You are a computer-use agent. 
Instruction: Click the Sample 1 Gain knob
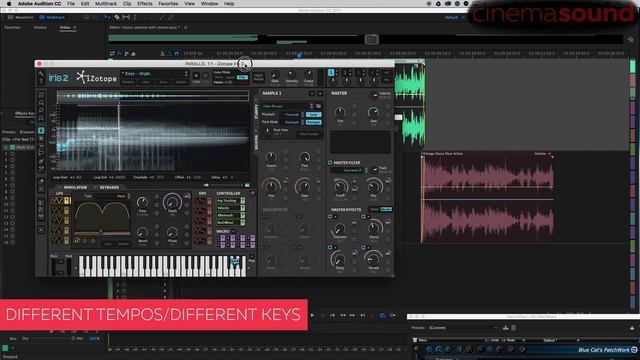304,187
